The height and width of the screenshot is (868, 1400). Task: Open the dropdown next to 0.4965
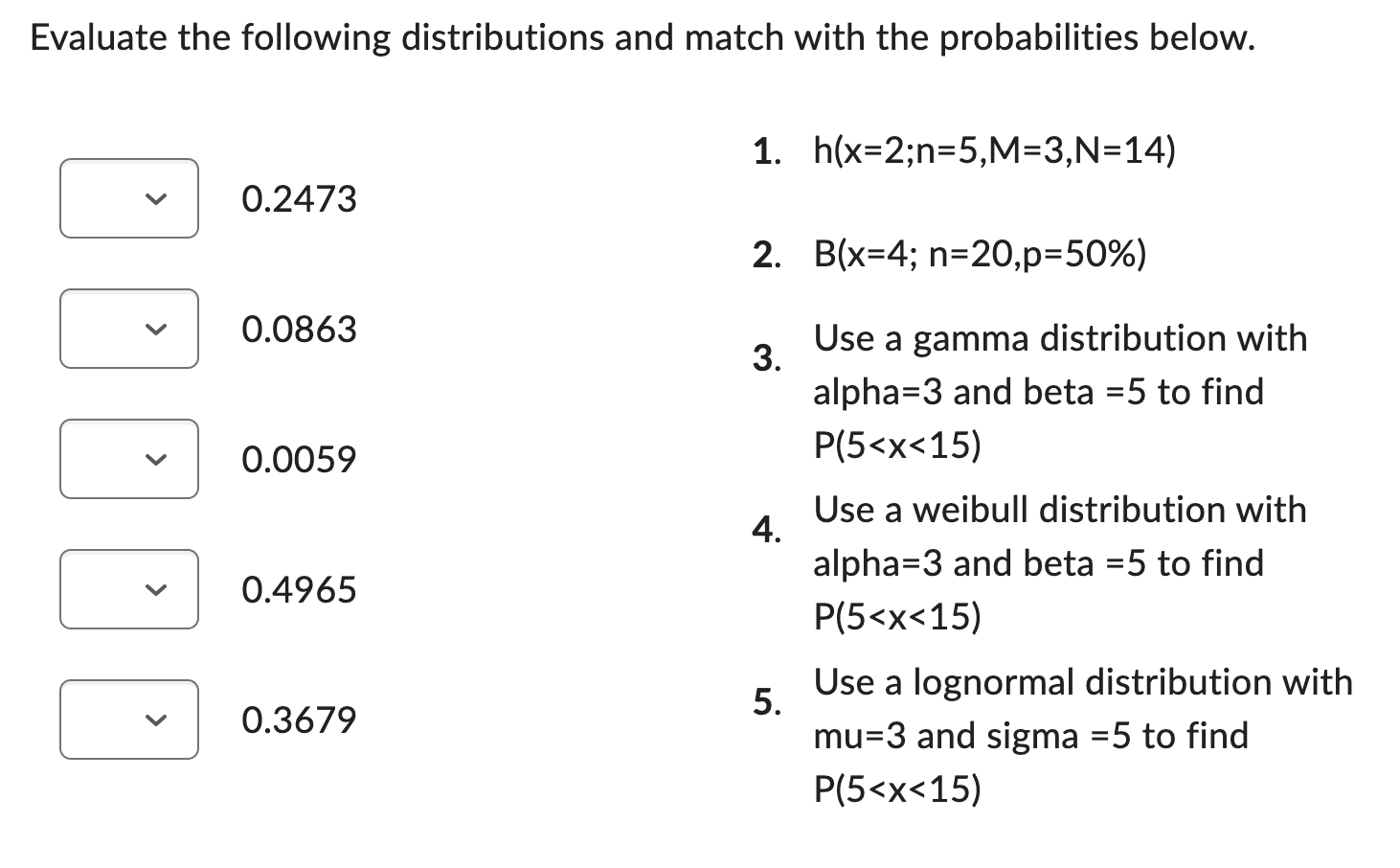(x=128, y=589)
